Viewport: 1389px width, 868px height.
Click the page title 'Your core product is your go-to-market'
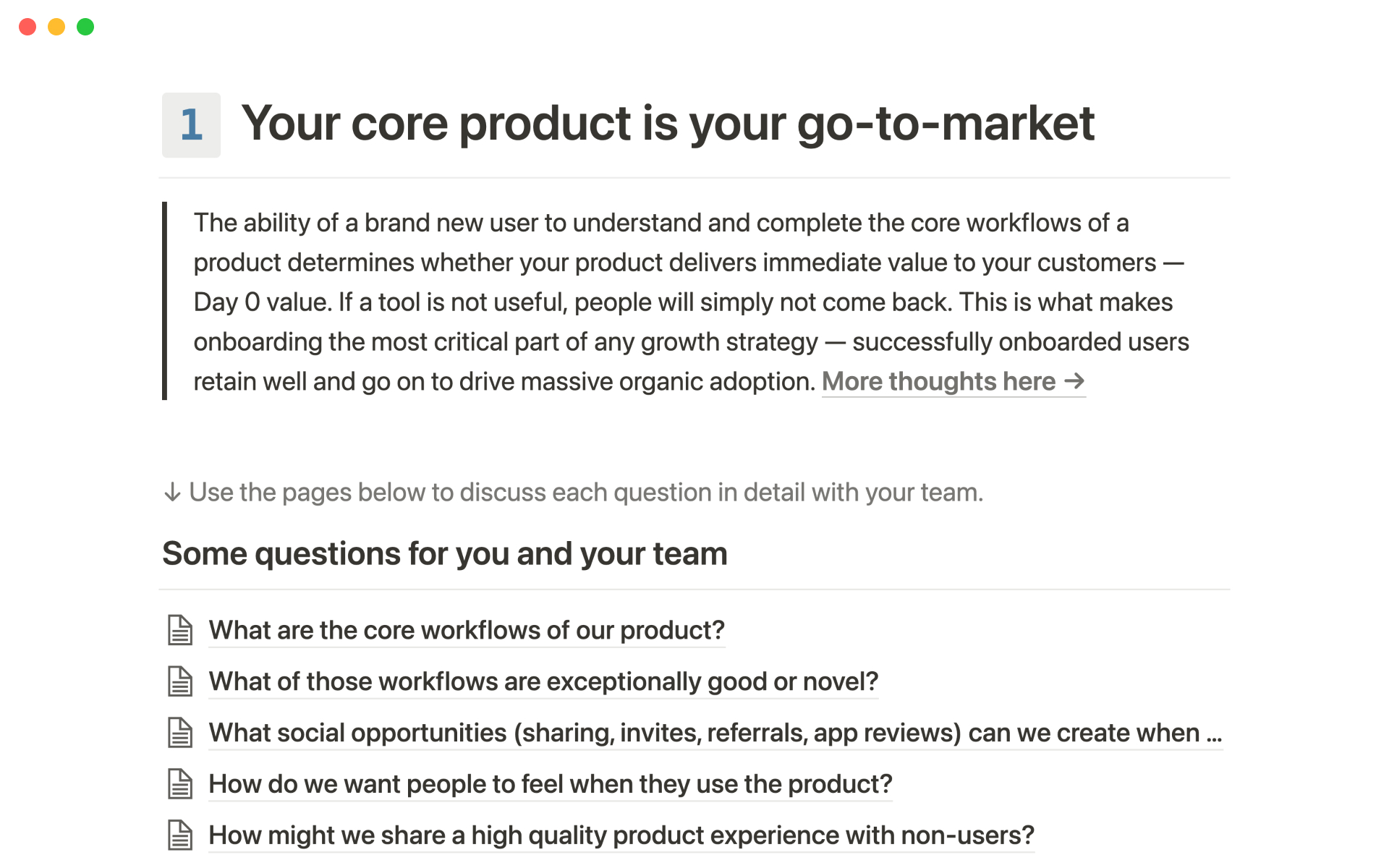pyautogui.click(x=667, y=123)
